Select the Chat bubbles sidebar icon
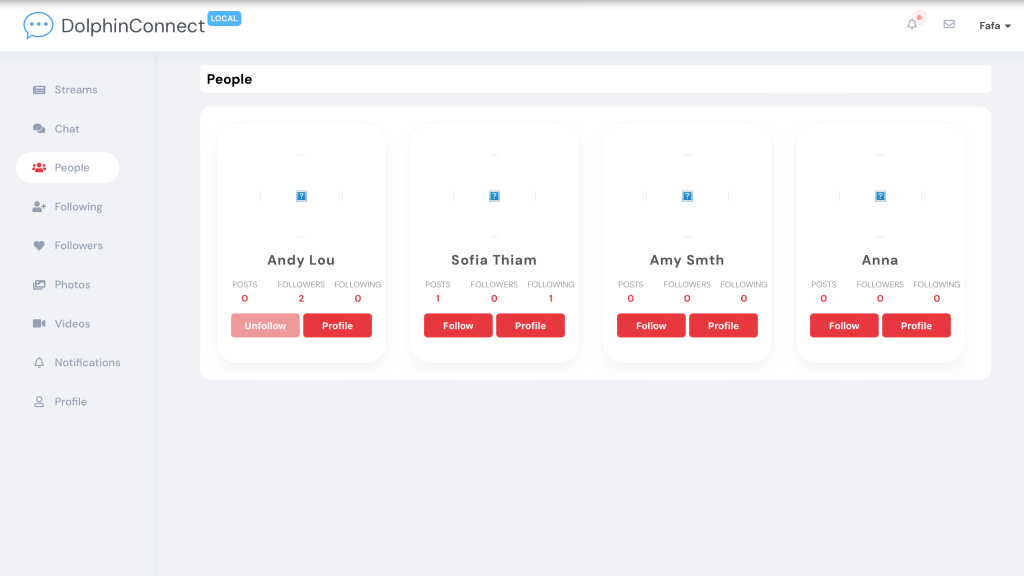The height and width of the screenshot is (576, 1024). pos(39,129)
